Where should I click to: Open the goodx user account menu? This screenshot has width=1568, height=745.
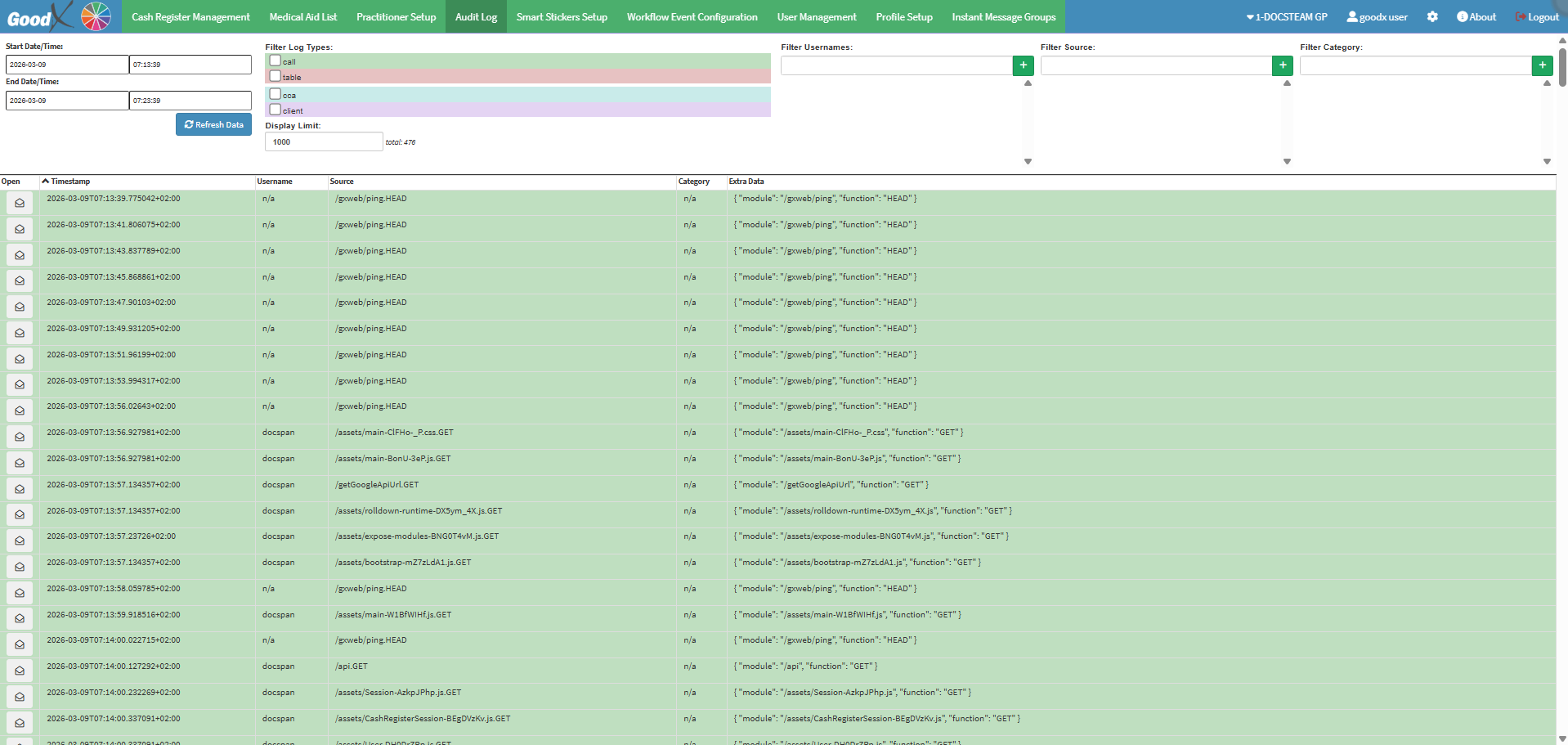click(x=1377, y=16)
